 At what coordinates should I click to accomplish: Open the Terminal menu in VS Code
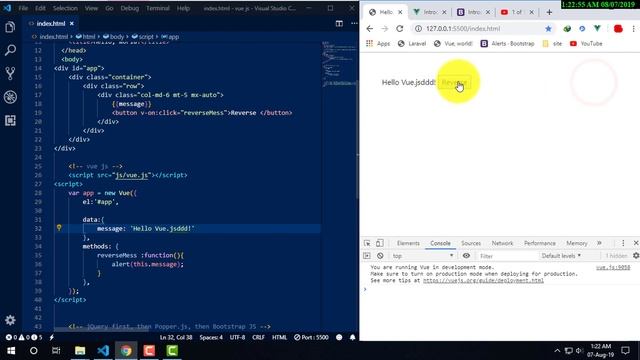(x=158, y=8)
